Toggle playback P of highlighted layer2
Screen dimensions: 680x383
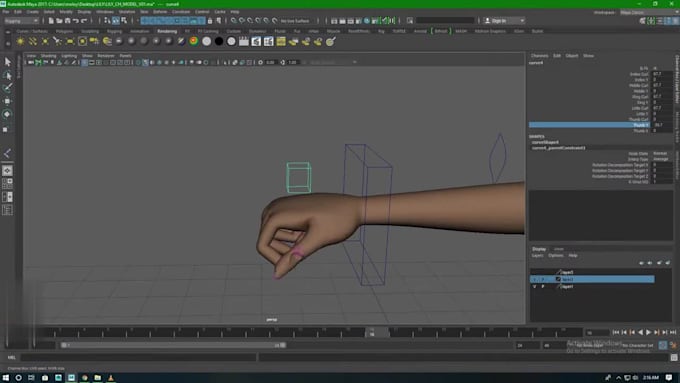point(543,279)
